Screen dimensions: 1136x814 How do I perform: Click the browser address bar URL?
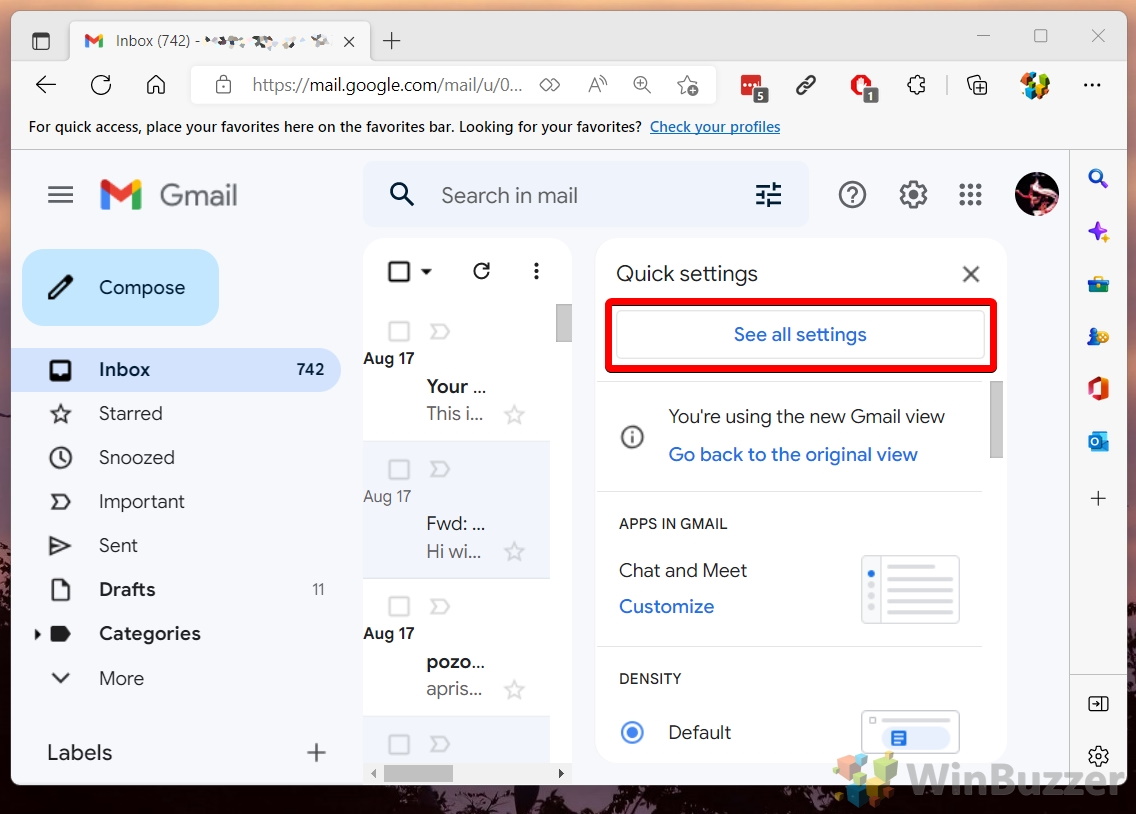387,85
